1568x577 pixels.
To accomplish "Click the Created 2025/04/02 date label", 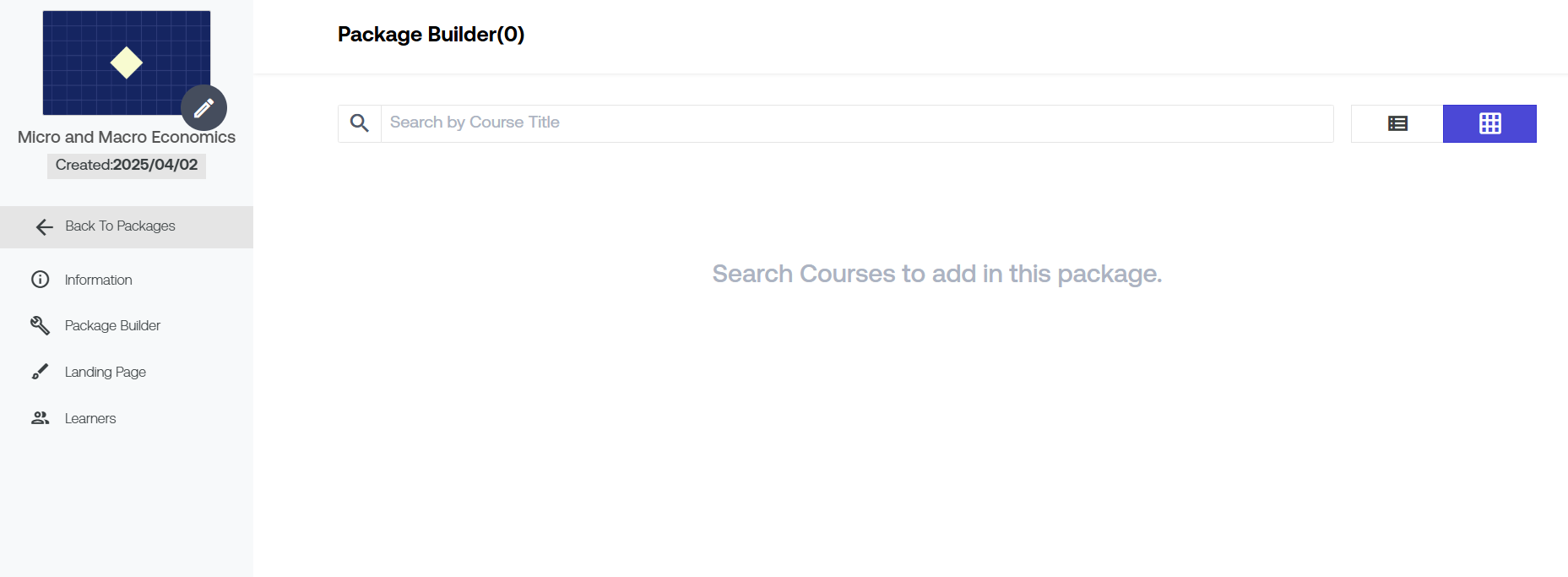I will pyautogui.click(x=127, y=165).
